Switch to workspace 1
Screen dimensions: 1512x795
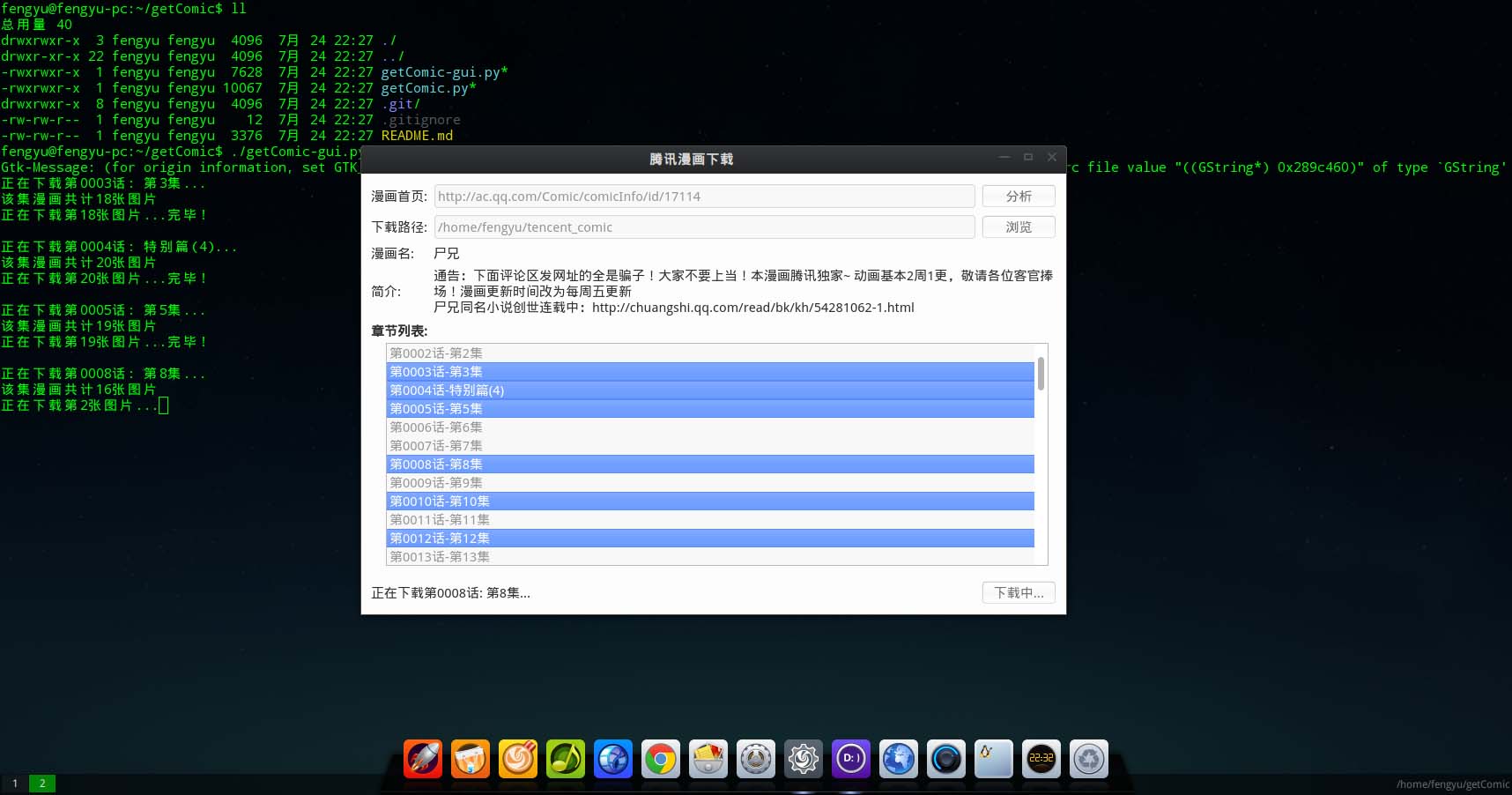pos(15,783)
